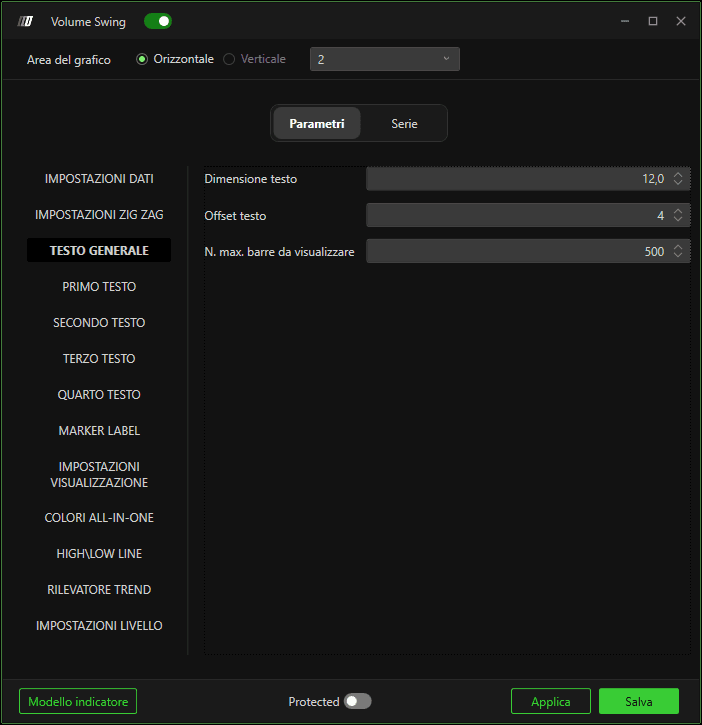Open PRIMO TESTO section
The height and width of the screenshot is (725, 702).
pyautogui.click(x=99, y=287)
